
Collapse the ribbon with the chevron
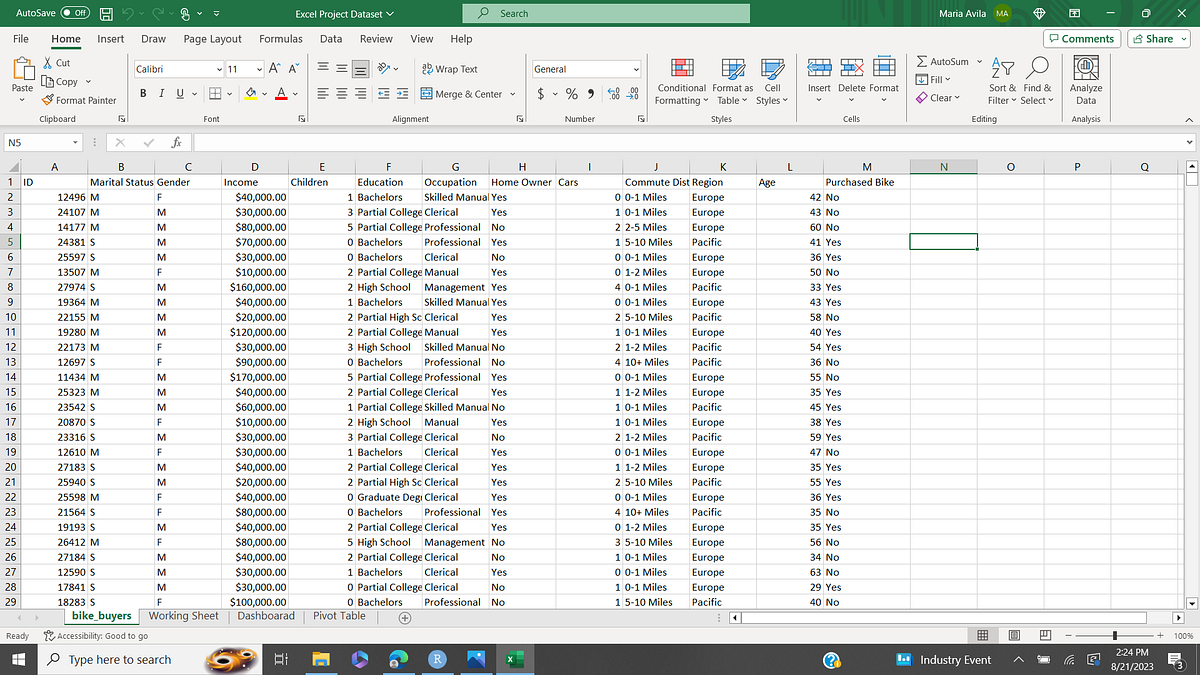point(1189,119)
